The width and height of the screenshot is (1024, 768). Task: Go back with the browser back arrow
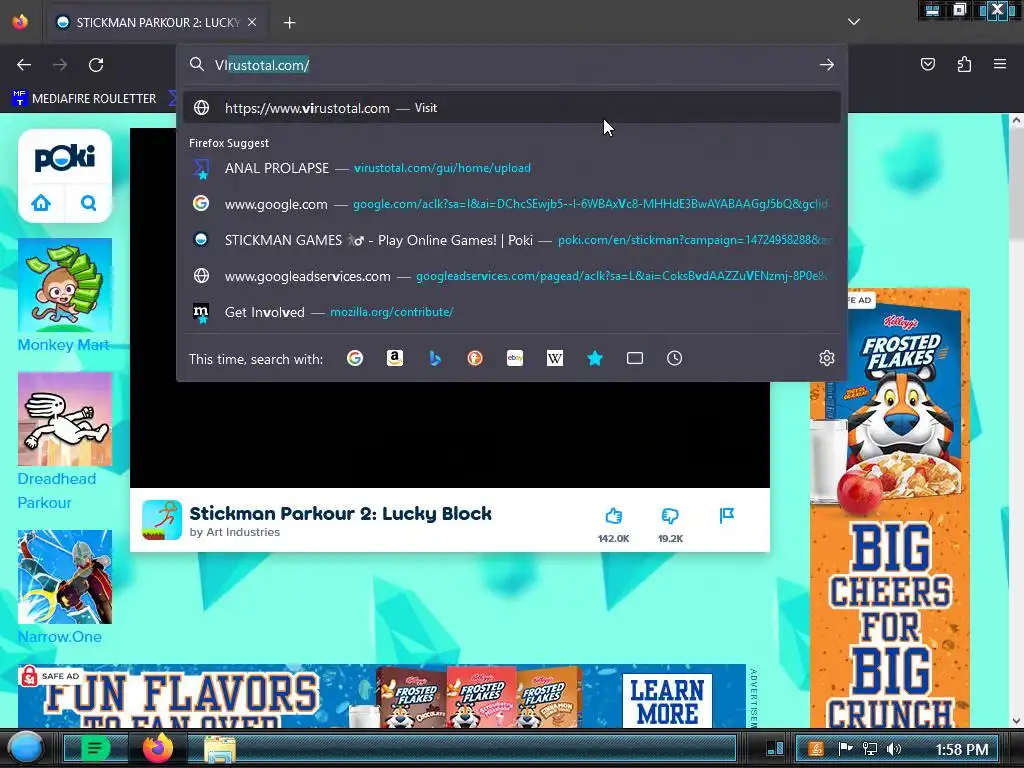[x=24, y=65]
